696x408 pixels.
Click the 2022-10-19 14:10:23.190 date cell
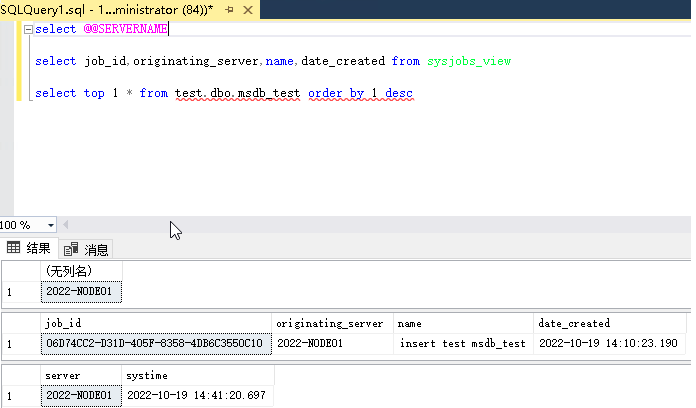tap(608, 343)
